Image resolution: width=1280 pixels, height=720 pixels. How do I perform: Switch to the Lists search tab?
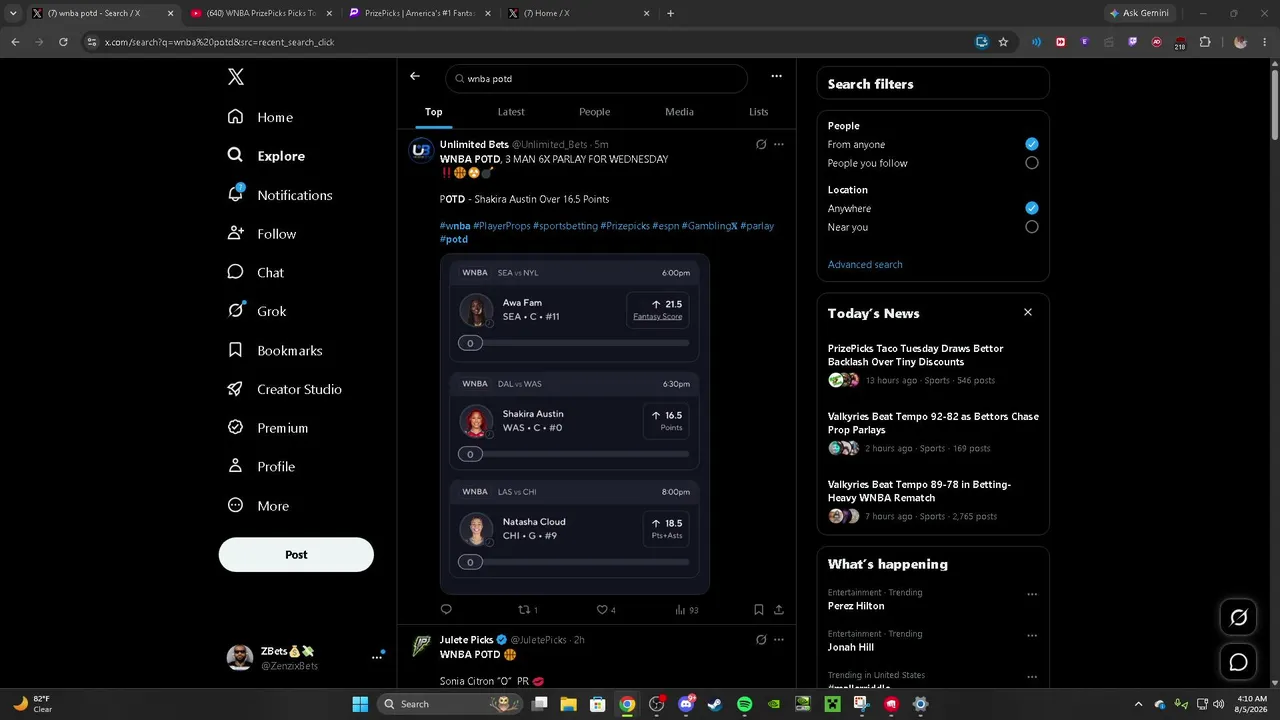point(759,112)
